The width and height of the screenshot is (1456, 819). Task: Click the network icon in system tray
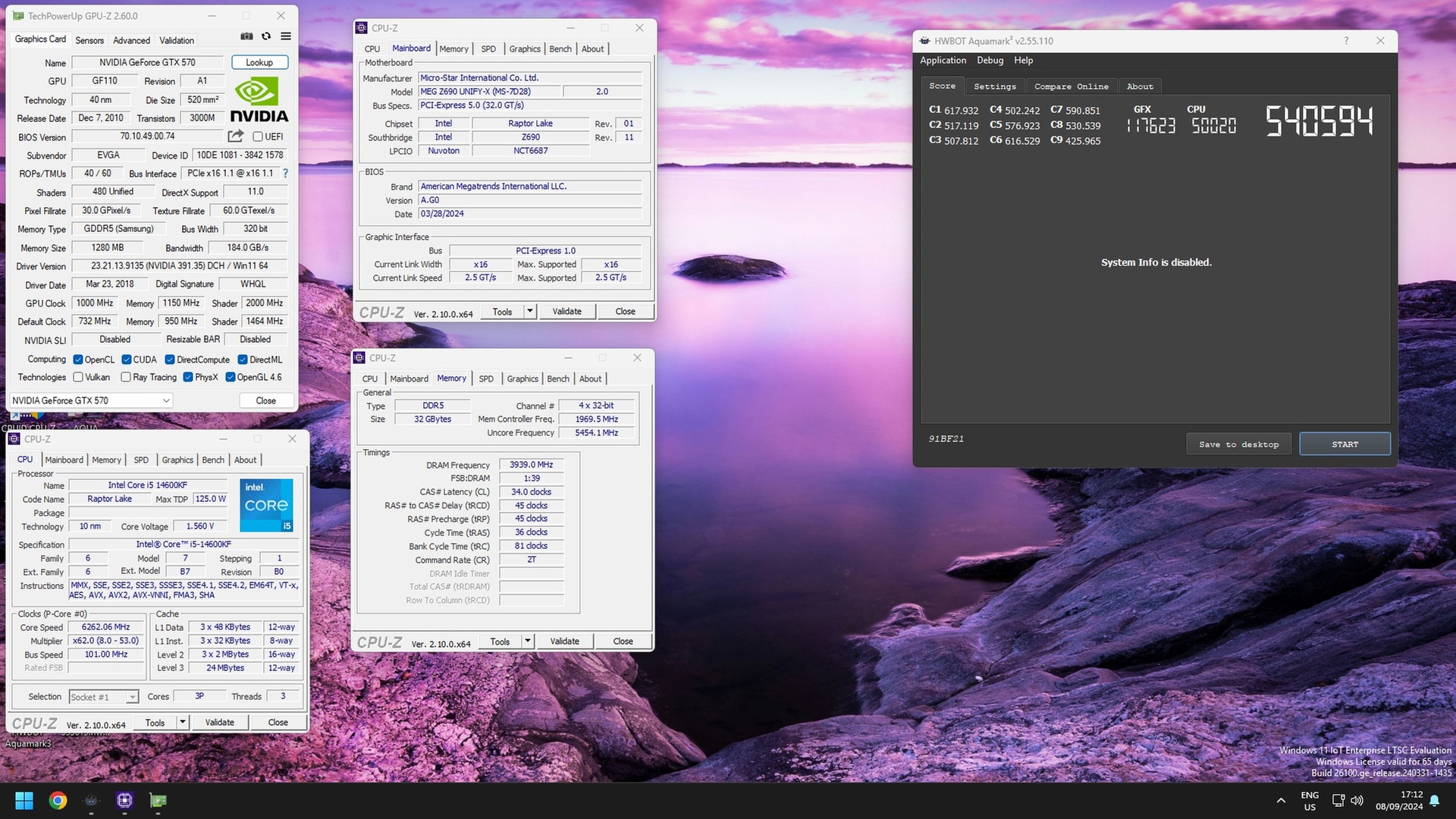1338,801
